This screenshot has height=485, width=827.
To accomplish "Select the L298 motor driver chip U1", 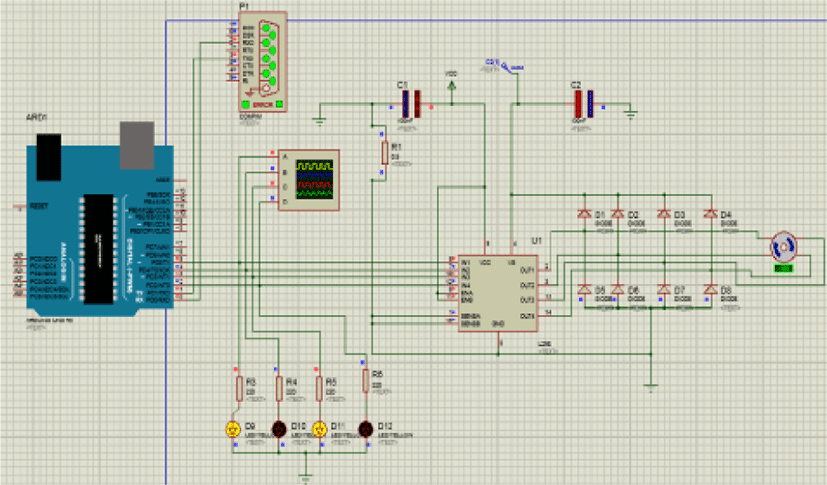I will (498, 294).
